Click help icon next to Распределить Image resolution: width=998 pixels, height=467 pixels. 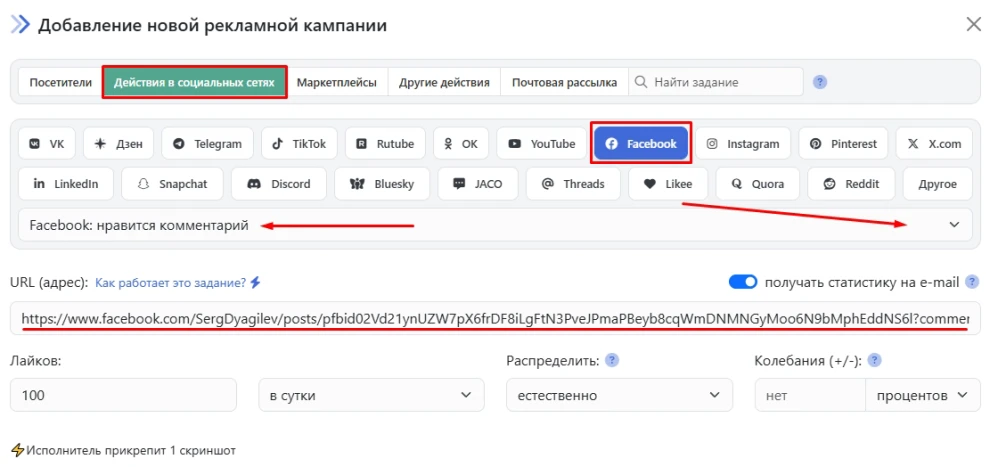(x=612, y=361)
